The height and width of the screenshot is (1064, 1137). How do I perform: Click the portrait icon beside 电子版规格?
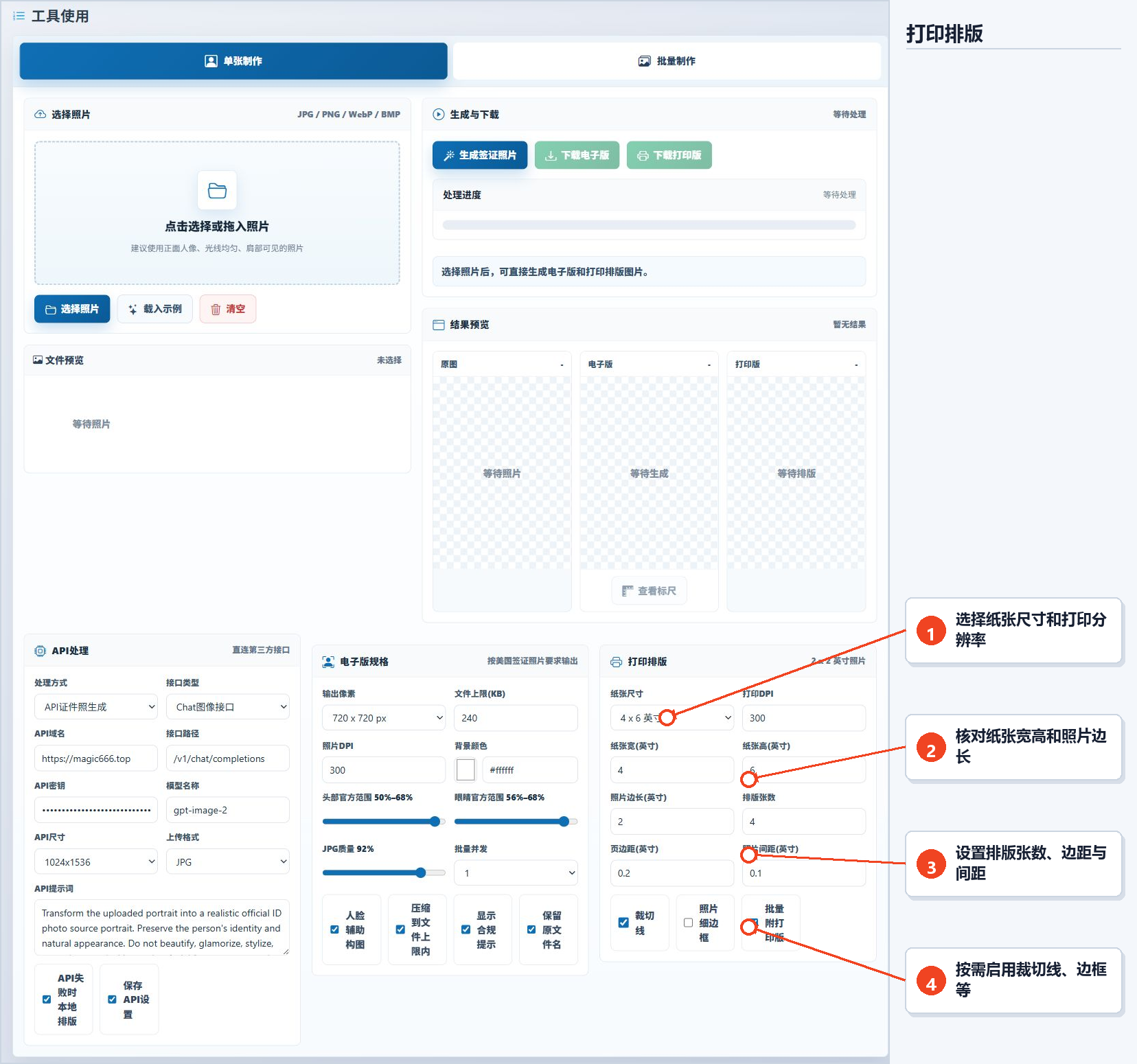coord(329,662)
